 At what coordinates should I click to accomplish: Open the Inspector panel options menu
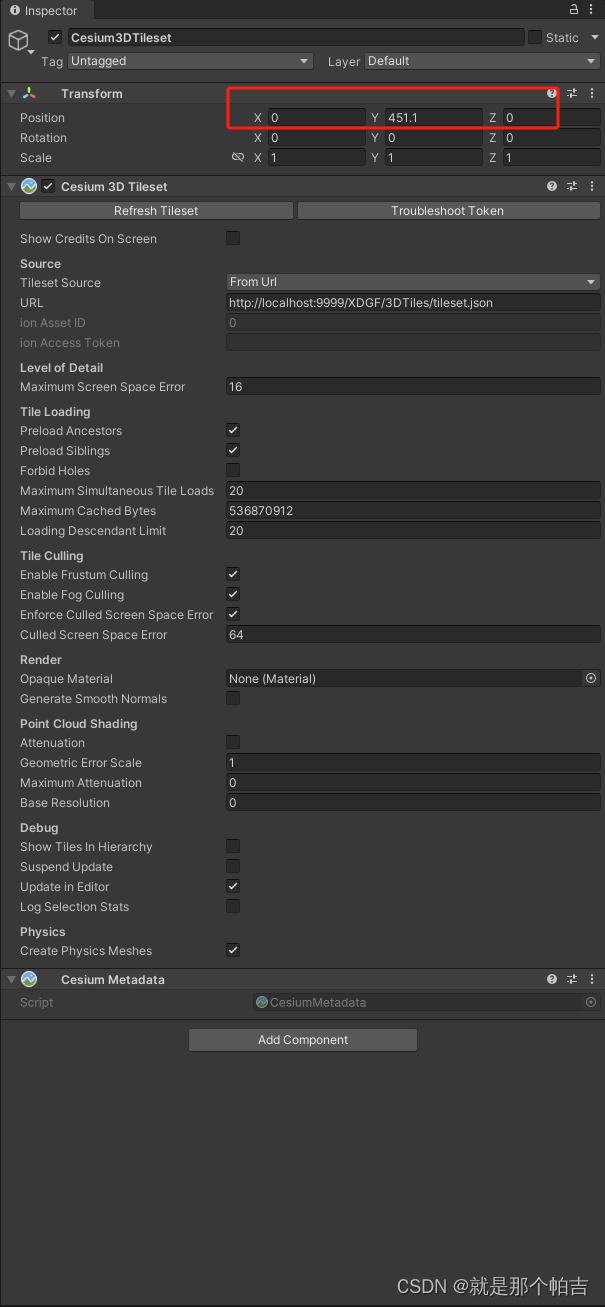pos(592,10)
